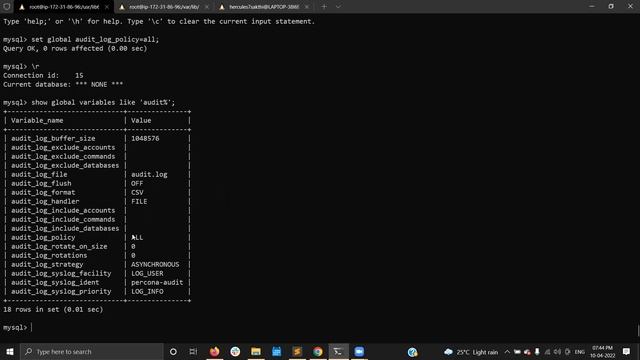Open Sublime Text from the taskbar
This screenshot has width=640, height=360.
297,351
